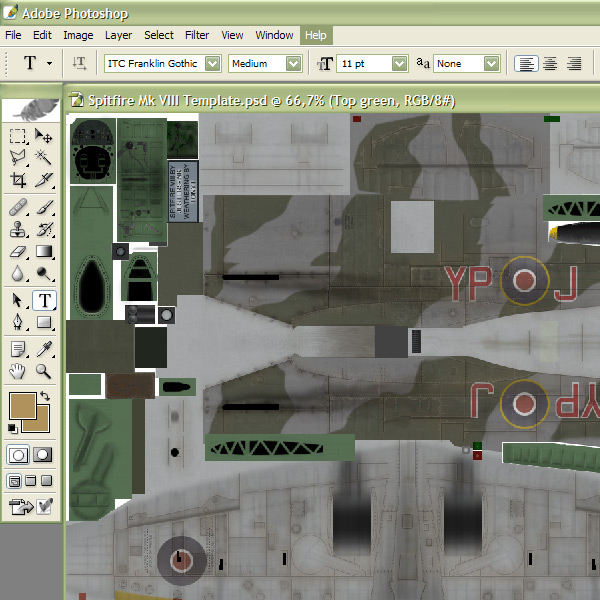Select the Notes tool

tap(18, 349)
